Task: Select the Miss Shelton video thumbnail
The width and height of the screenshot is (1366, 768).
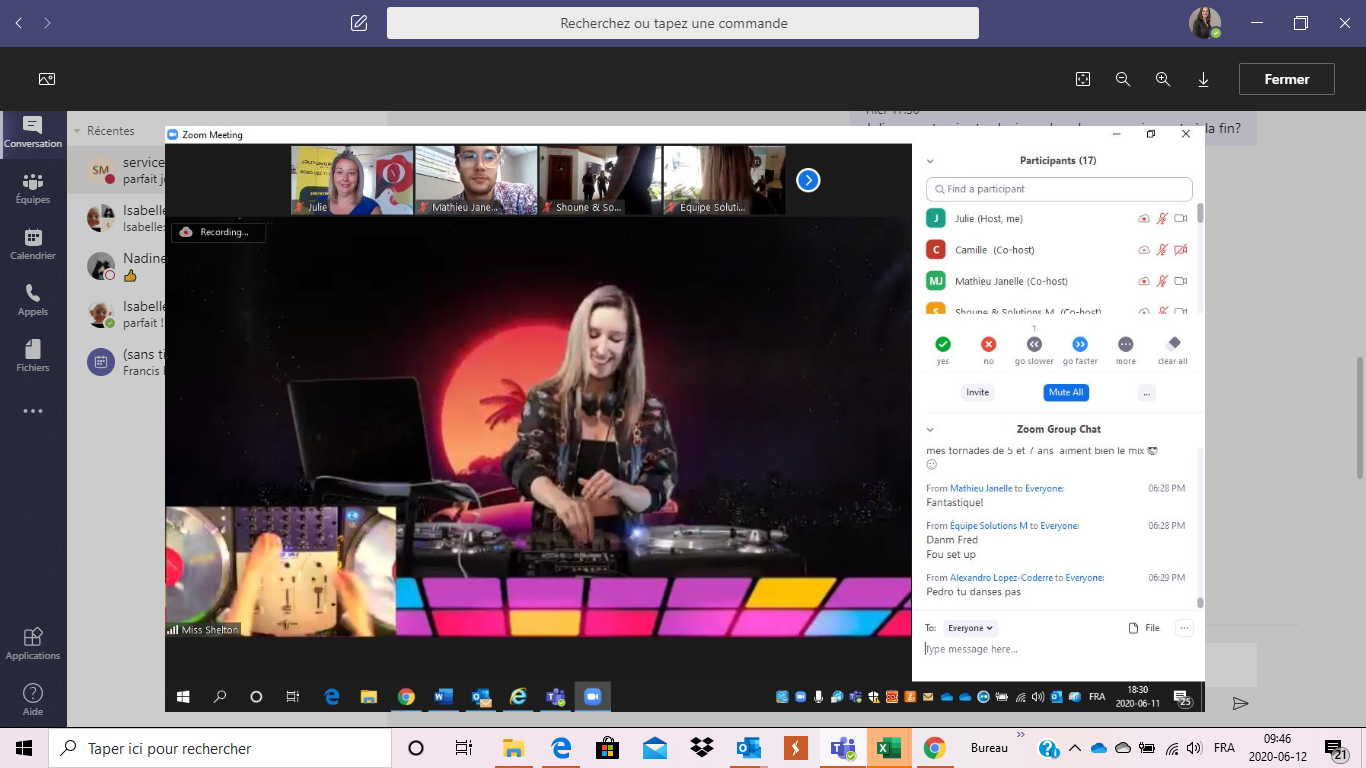Action: (x=281, y=572)
